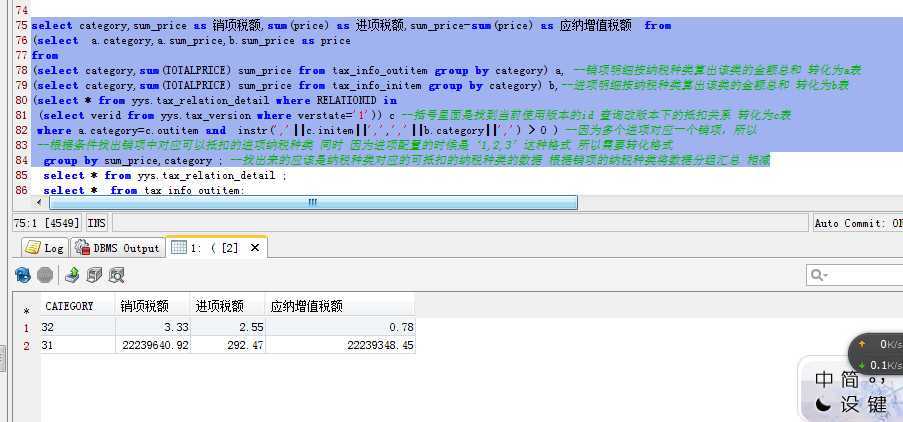
Task: Click line number 74 in the gutter
Action: 21,10
